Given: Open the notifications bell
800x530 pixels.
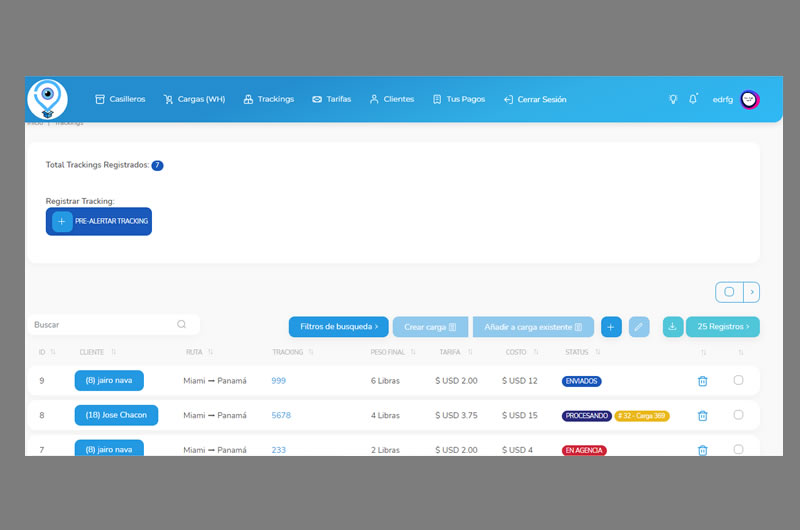Looking at the screenshot, I should [693, 99].
